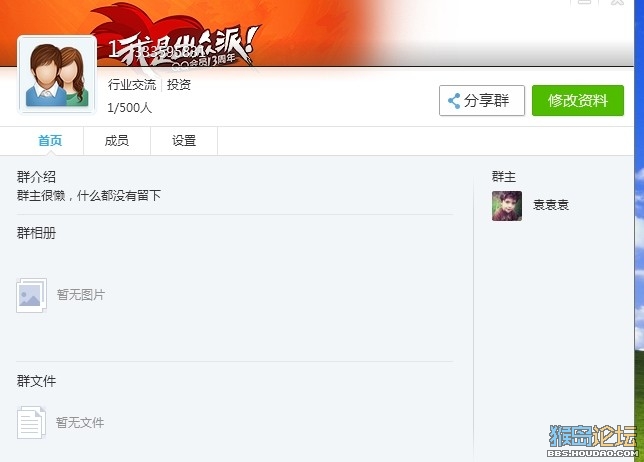Image resolution: width=644 pixels, height=462 pixels.
Task: Minimize the group profile window
Action: (584, 2)
